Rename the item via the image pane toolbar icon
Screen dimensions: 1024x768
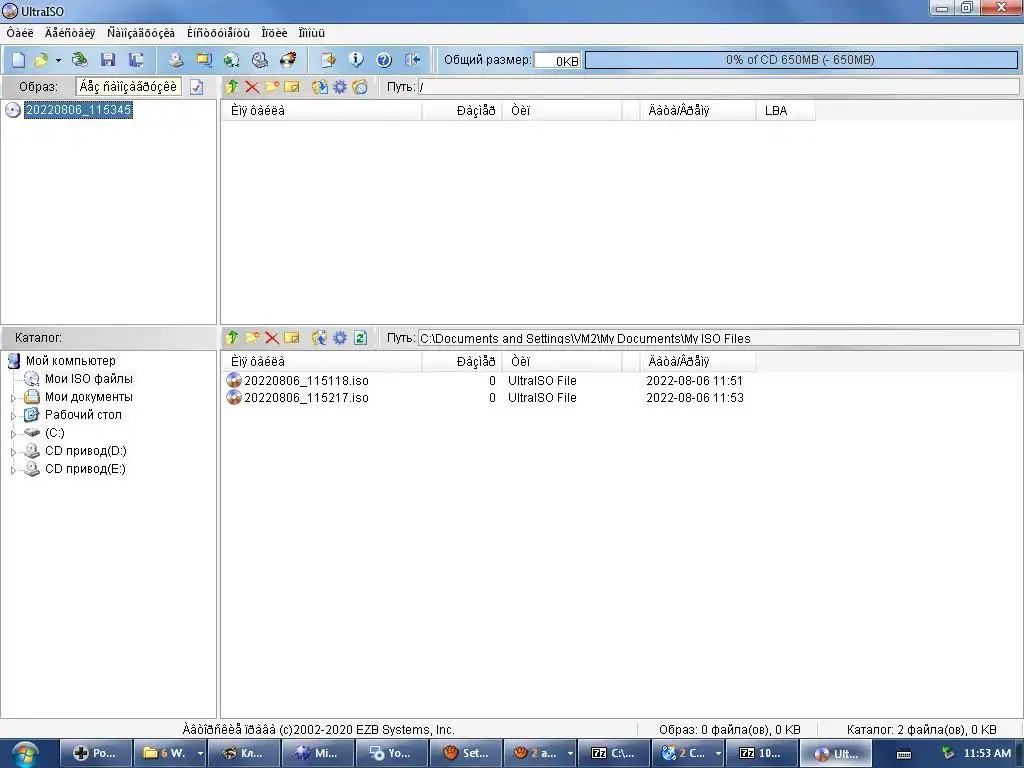click(x=292, y=87)
